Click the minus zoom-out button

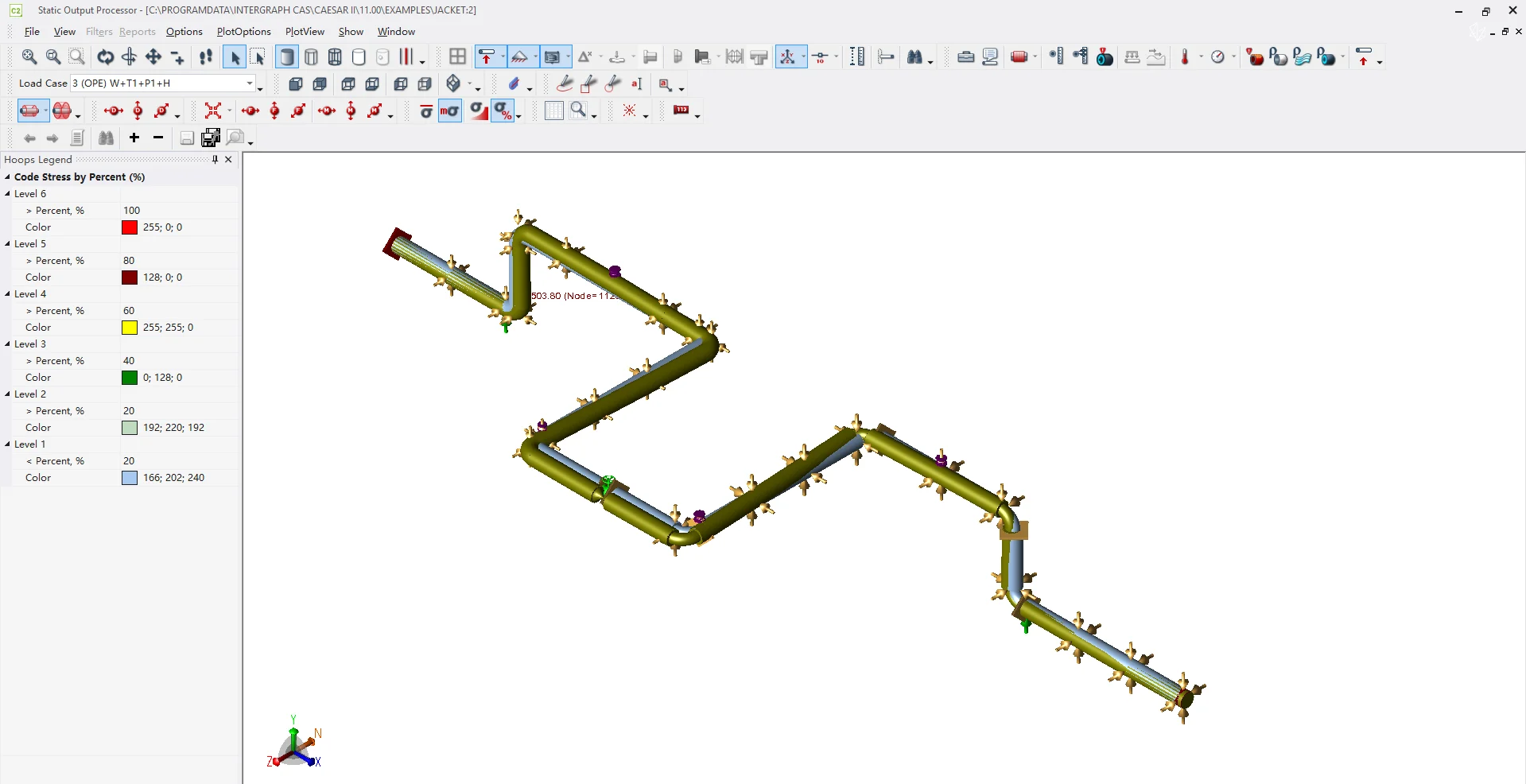158,138
